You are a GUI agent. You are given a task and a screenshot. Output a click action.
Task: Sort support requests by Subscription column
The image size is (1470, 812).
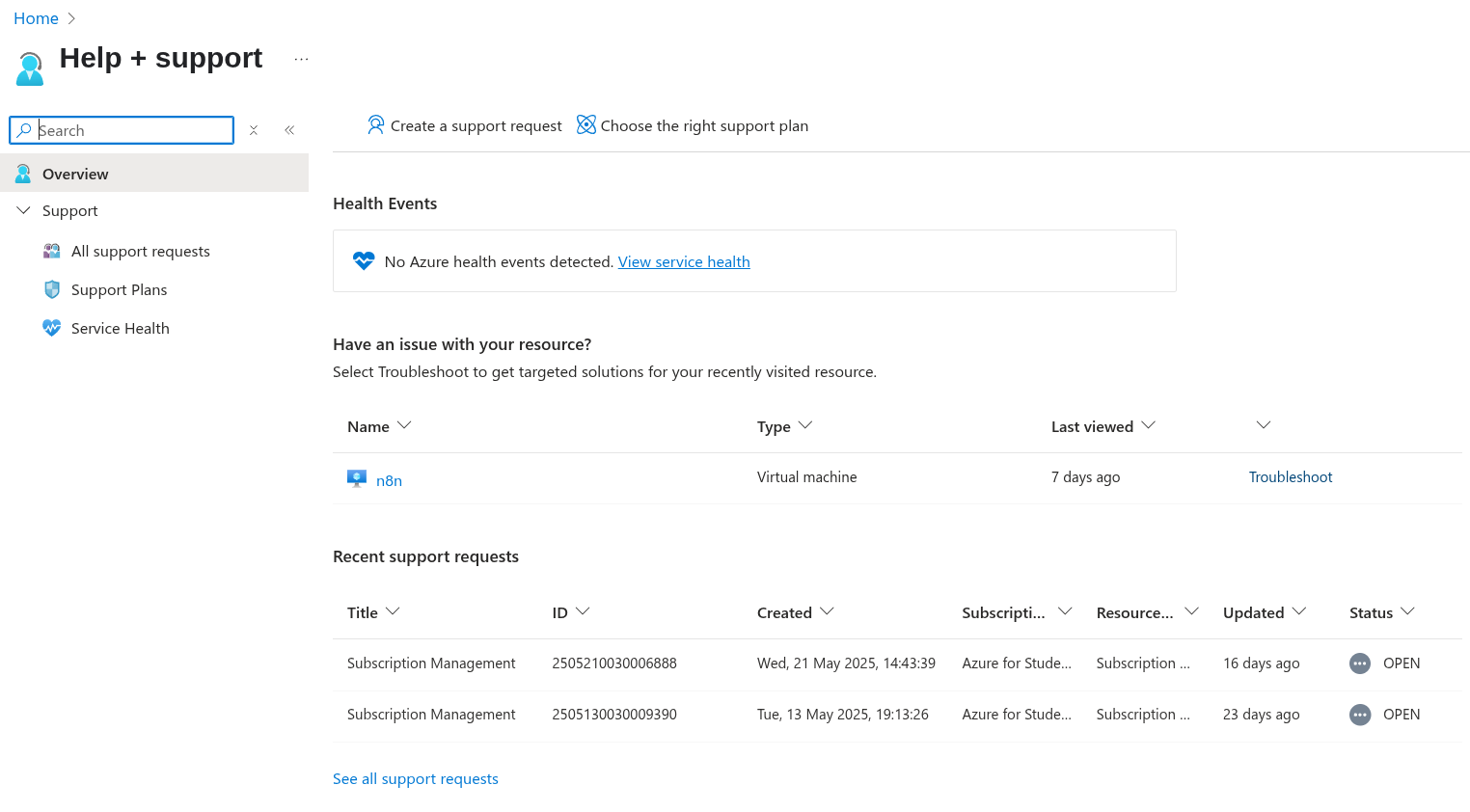click(x=1017, y=612)
